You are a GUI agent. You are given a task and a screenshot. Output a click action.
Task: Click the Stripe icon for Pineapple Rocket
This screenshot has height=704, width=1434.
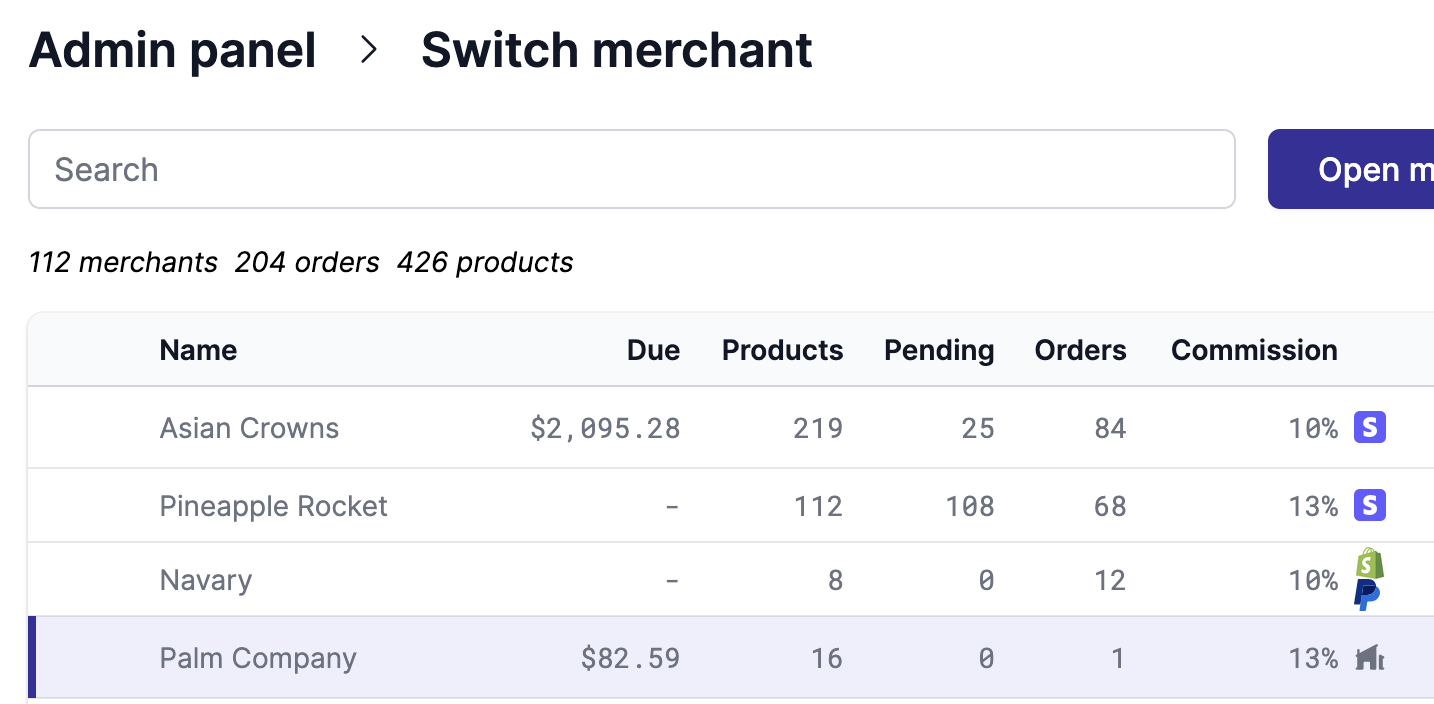click(x=1369, y=506)
